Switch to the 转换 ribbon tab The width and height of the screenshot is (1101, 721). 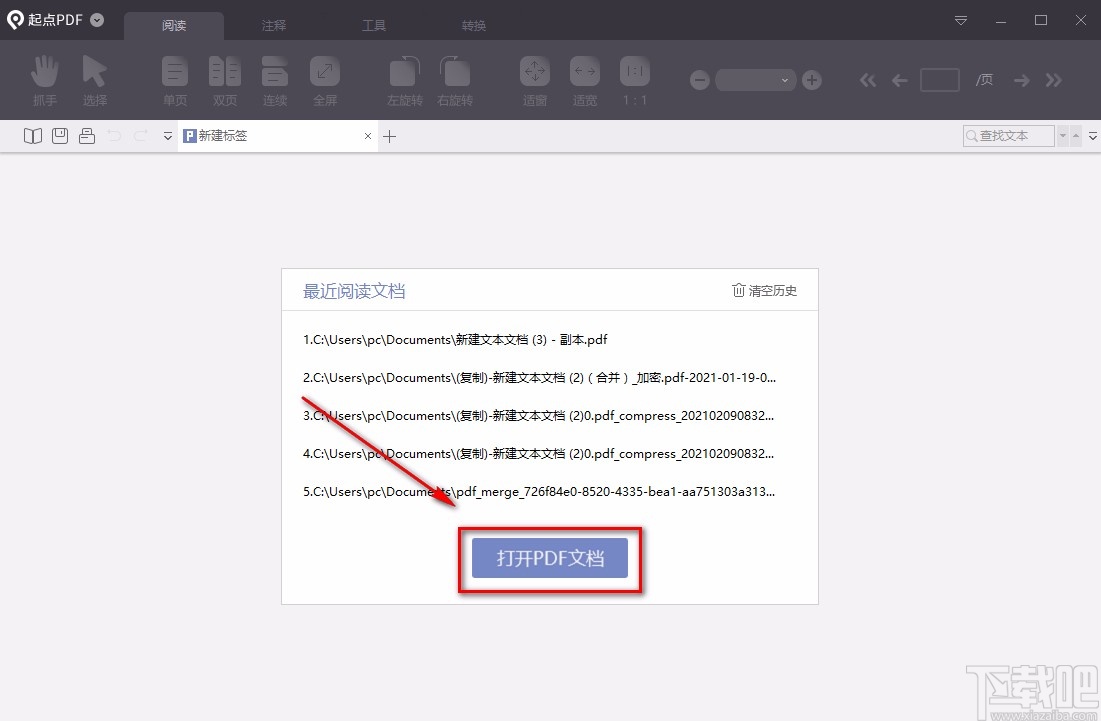tap(473, 24)
